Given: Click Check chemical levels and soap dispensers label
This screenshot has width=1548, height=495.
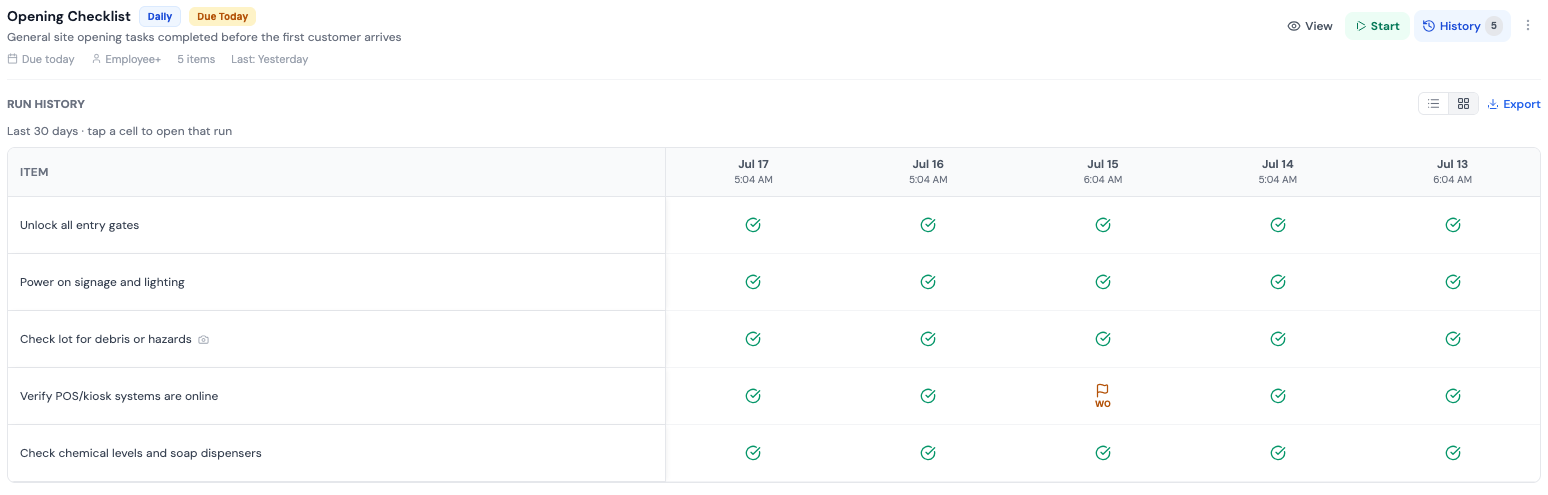Looking at the screenshot, I should [141, 453].
